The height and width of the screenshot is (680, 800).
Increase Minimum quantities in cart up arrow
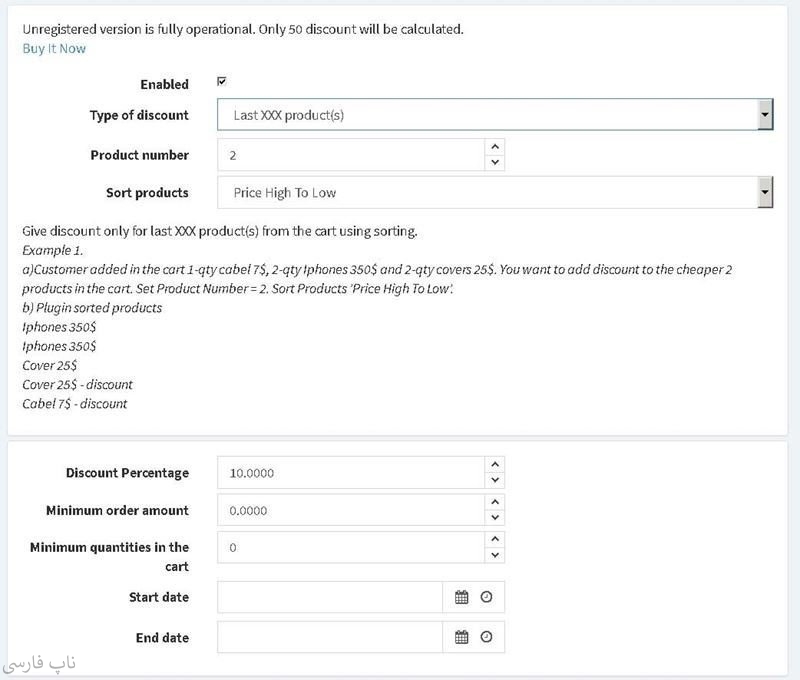coord(494,539)
